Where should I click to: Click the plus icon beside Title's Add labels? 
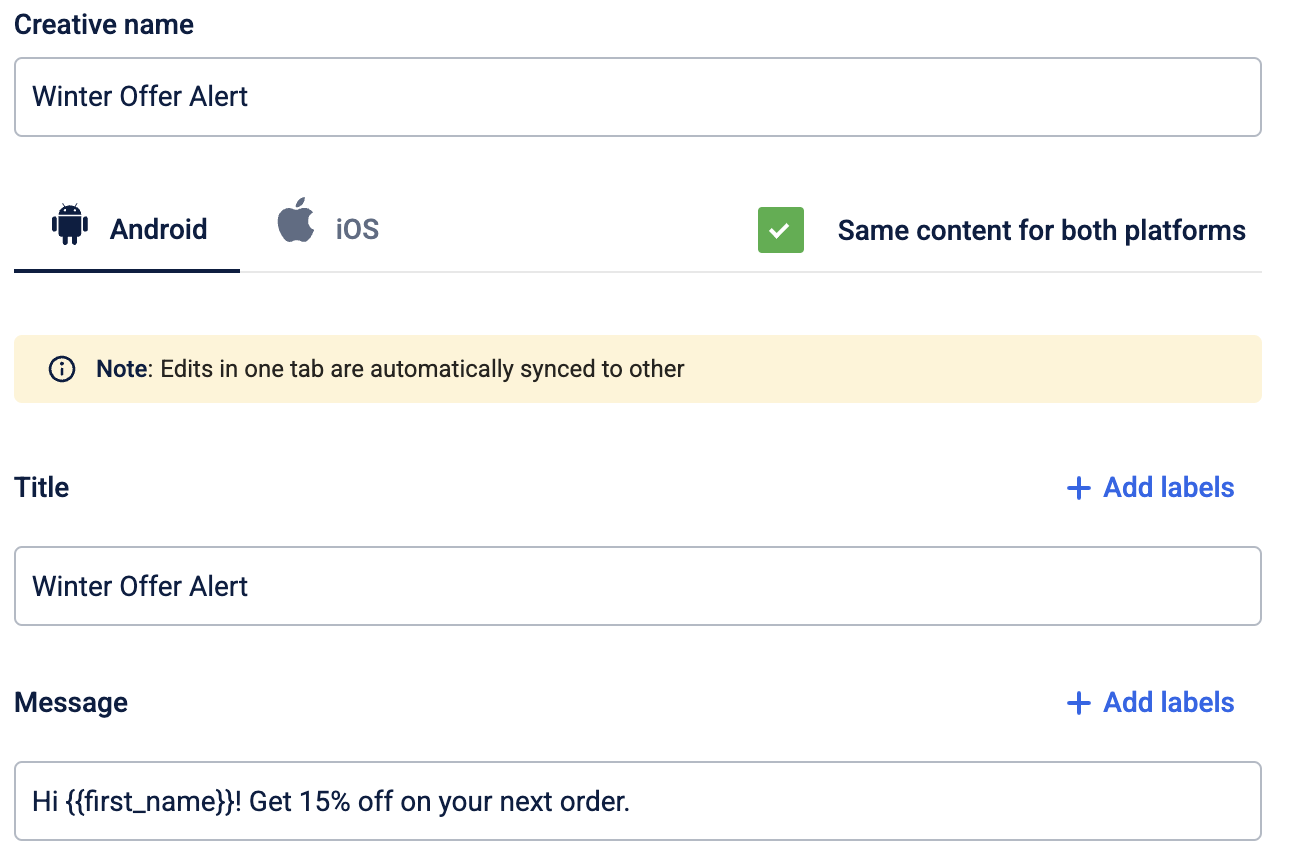tap(1078, 488)
